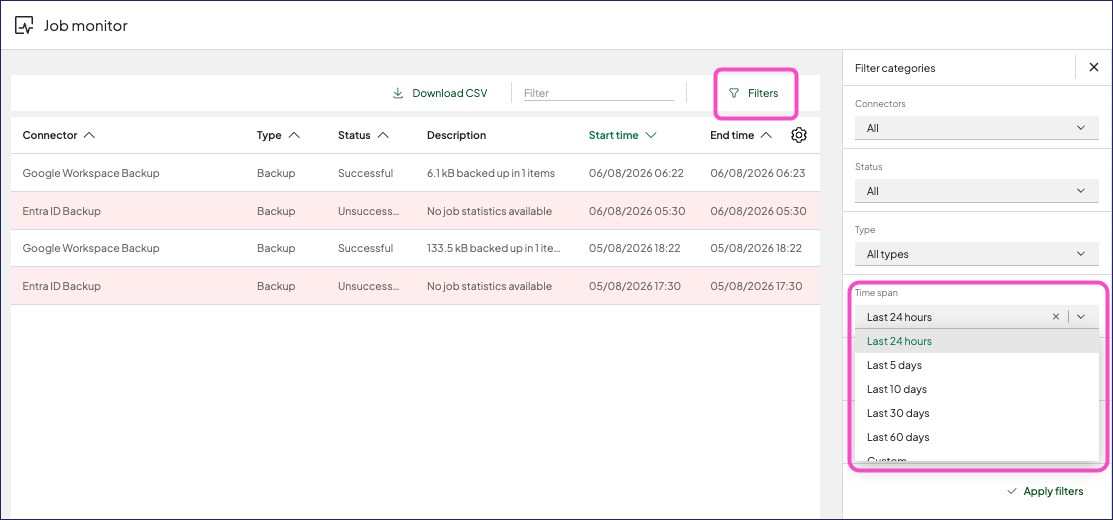Open the Status filter dropdown
This screenshot has height=520, width=1113.
coord(976,191)
